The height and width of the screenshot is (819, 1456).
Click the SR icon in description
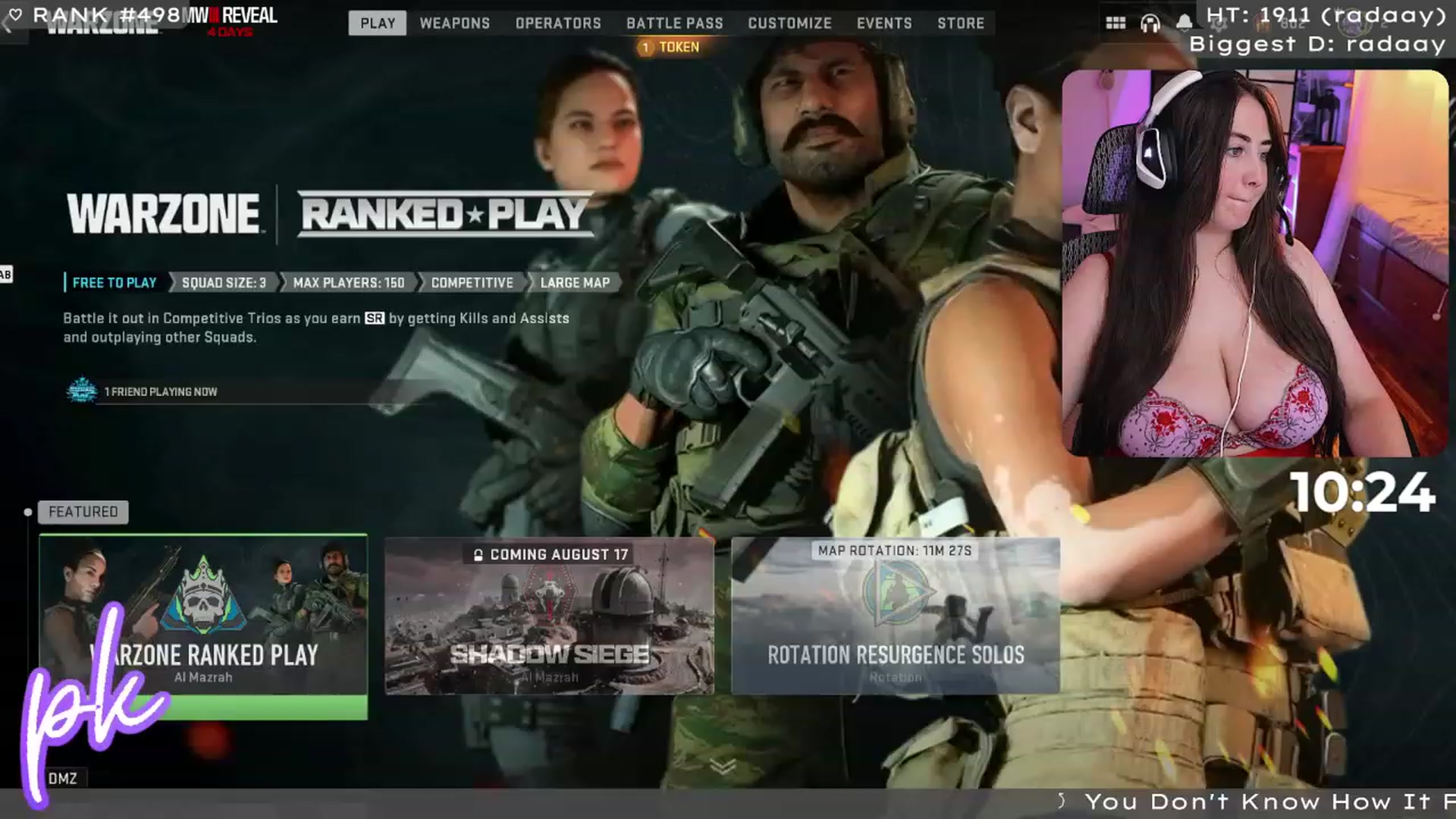[375, 318]
